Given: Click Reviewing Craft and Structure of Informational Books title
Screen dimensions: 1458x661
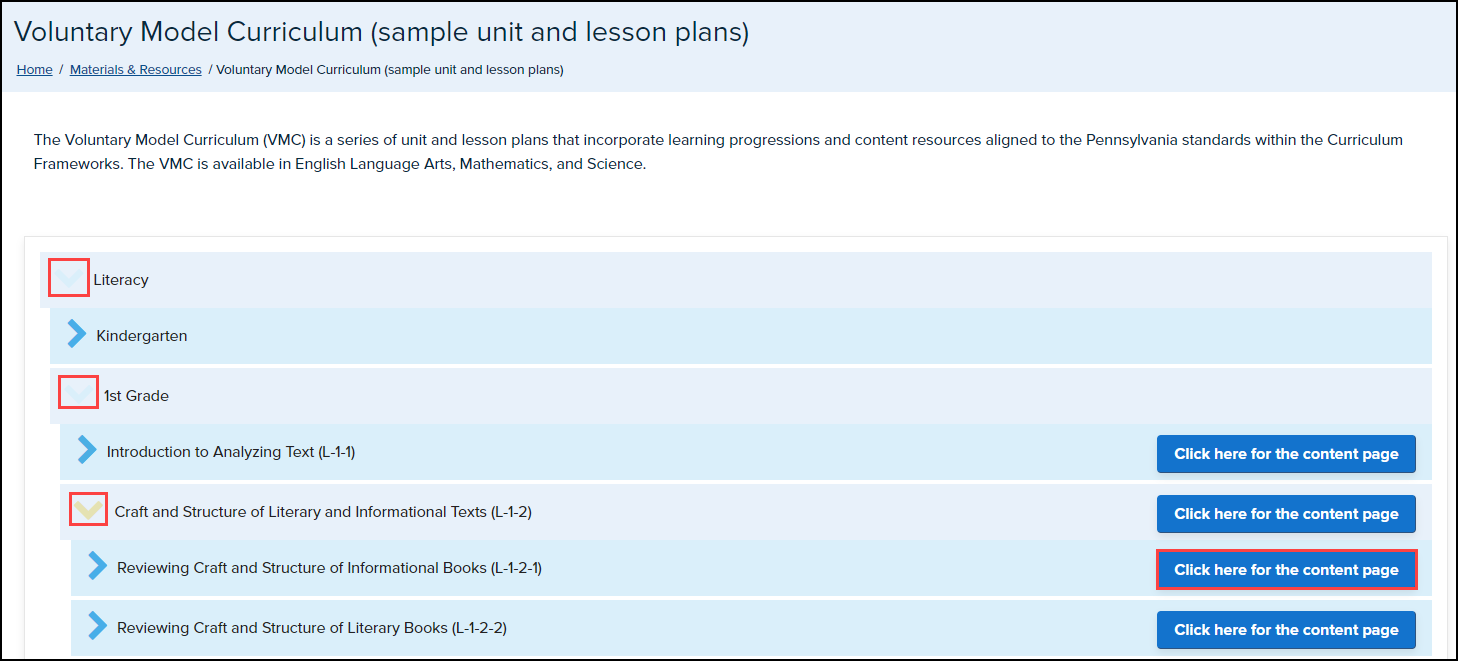Looking at the screenshot, I should [329, 568].
